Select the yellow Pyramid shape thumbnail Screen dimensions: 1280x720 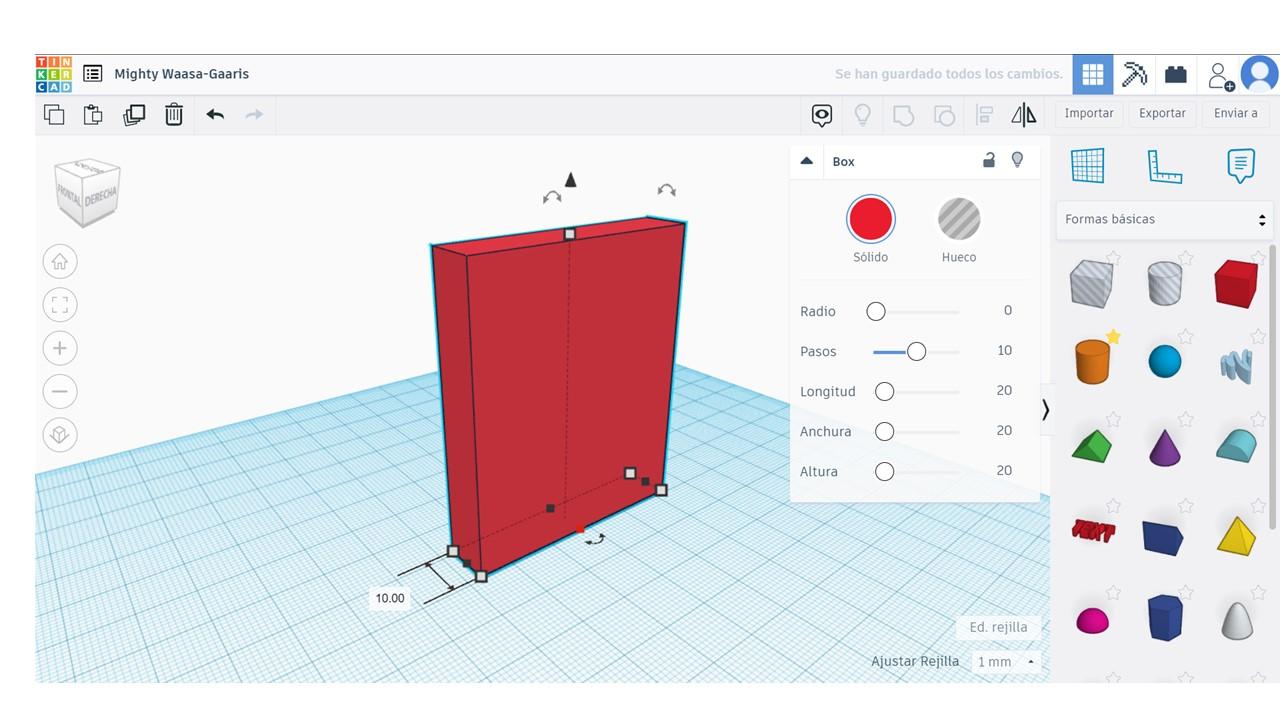tap(1237, 535)
